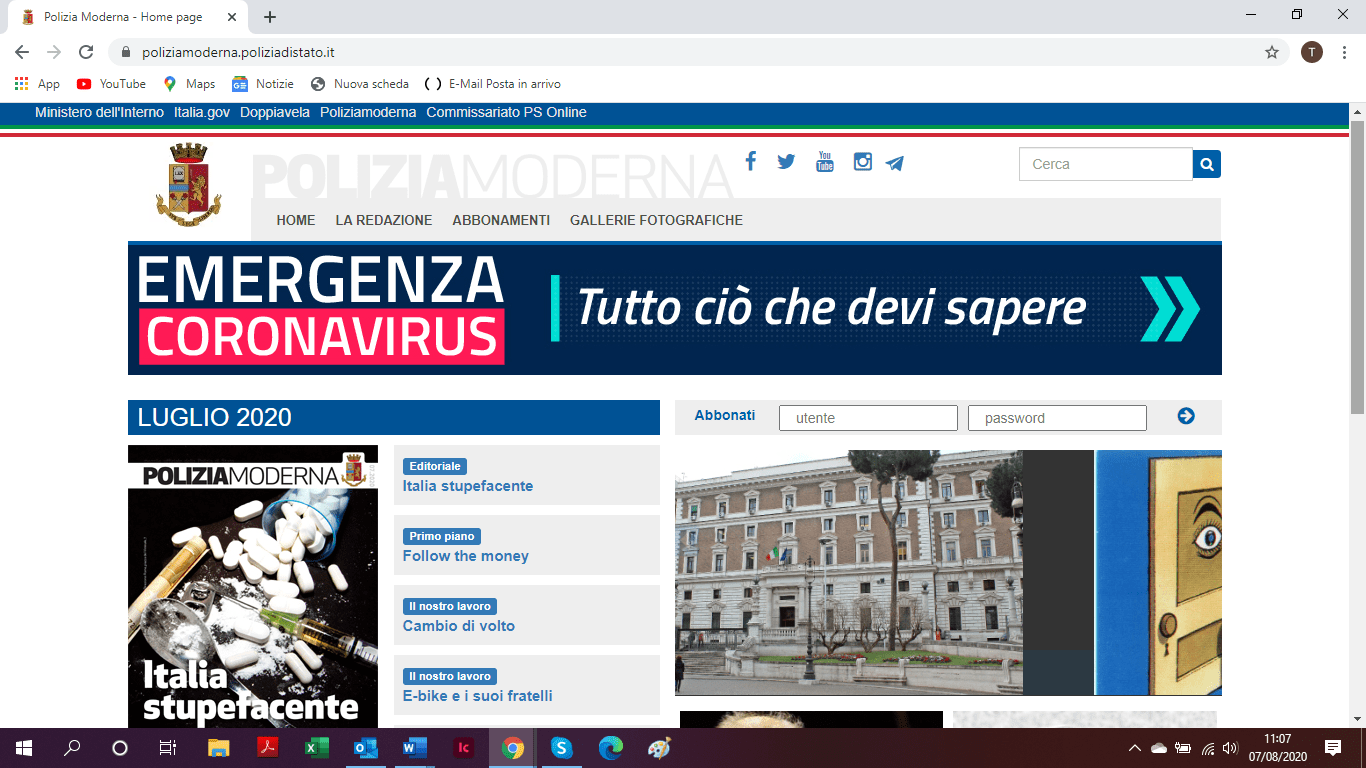Click the volume speaker tray icon
The width and height of the screenshot is (1366, 768).
pyautogui.click(x=1231, y=748)
